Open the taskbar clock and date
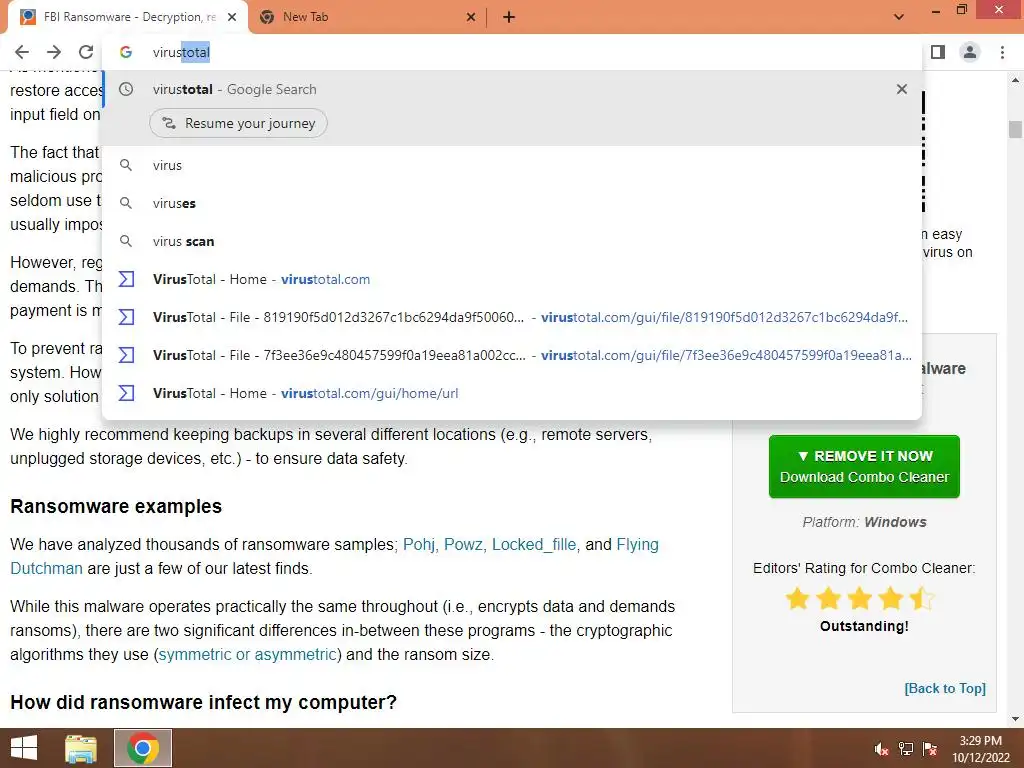 click(x=980, y=749)
